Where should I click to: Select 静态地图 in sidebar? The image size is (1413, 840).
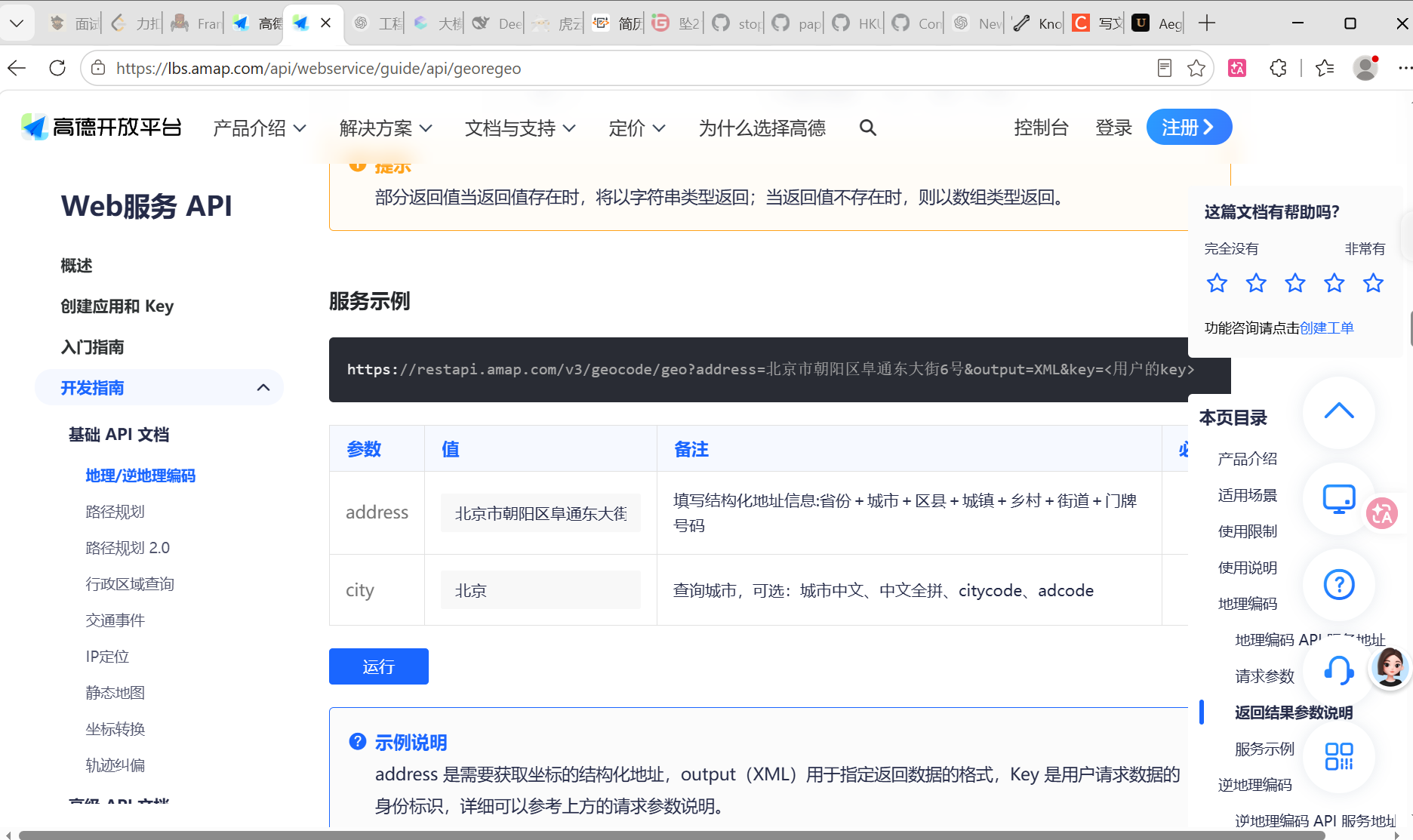tap(115, 693)
